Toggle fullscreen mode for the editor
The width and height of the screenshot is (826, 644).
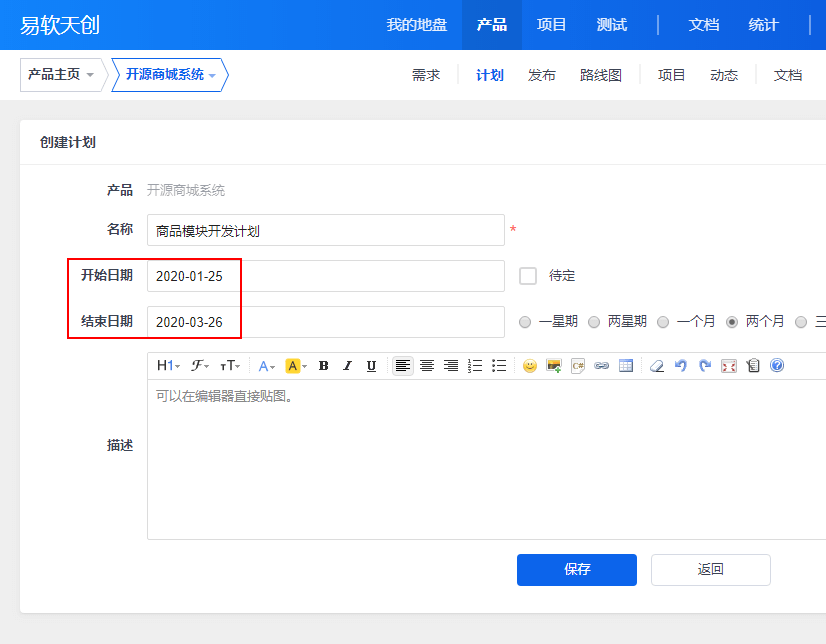click(729, 366)
